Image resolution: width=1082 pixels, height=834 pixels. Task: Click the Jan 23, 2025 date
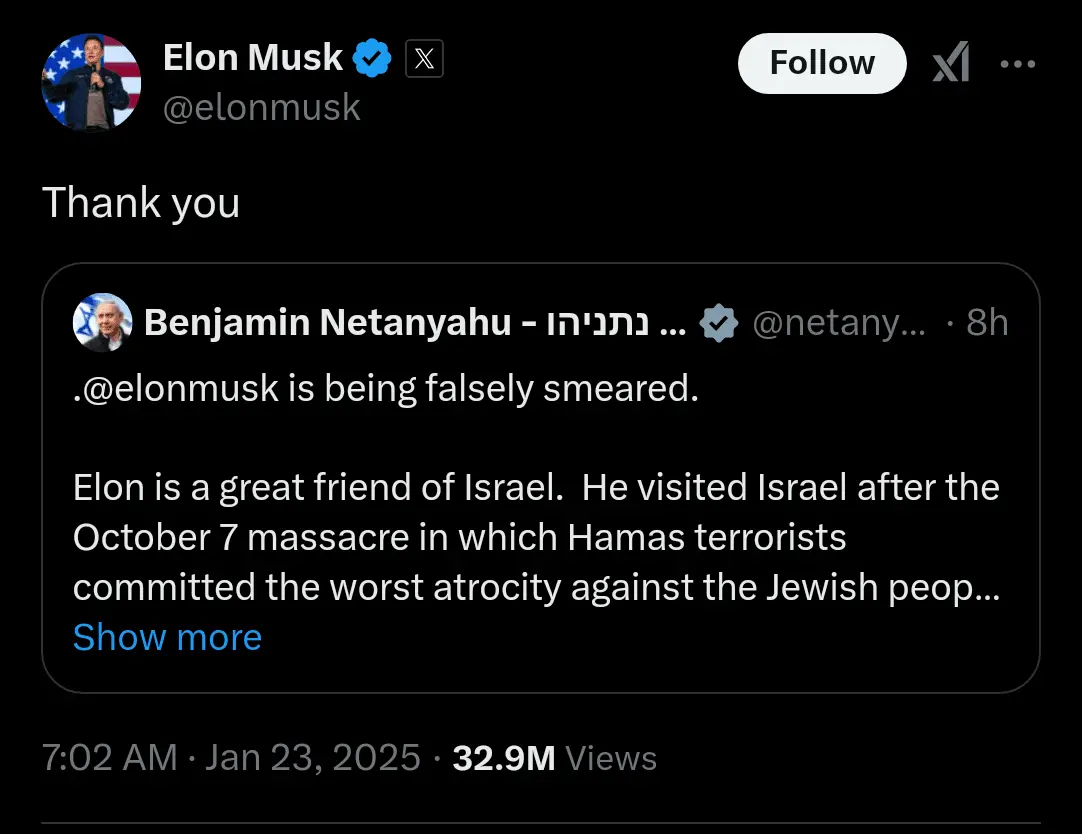[312, 757]
